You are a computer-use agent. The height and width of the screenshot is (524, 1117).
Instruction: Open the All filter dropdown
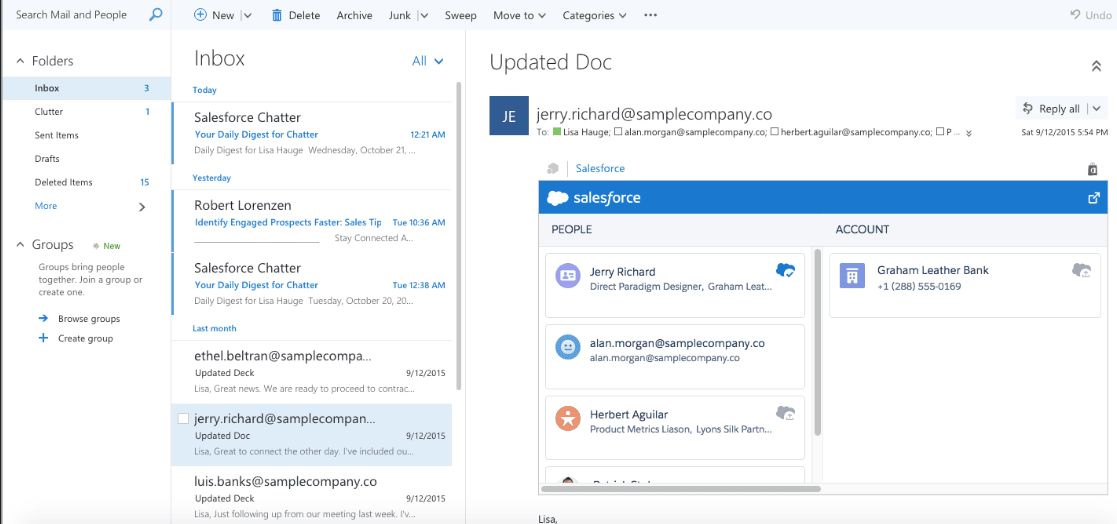[x=427, y=61]
